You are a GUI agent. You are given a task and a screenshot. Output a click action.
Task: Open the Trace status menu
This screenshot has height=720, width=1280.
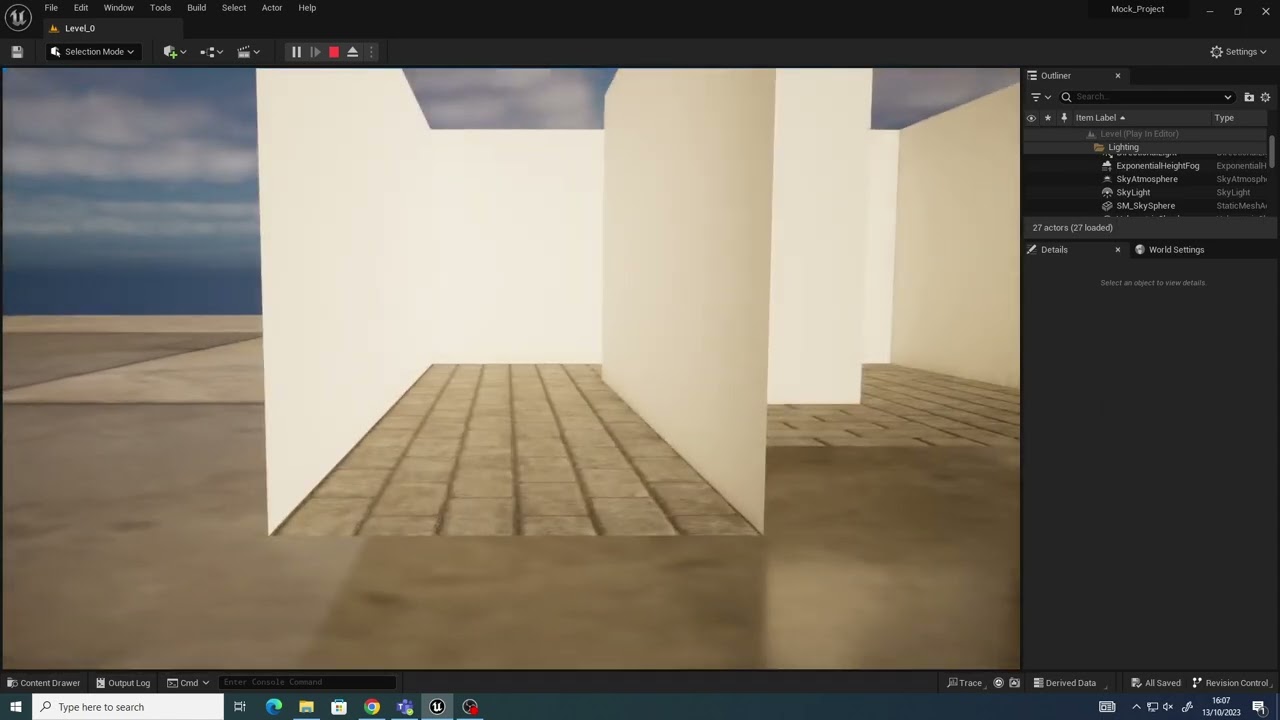tap(965, 683)
